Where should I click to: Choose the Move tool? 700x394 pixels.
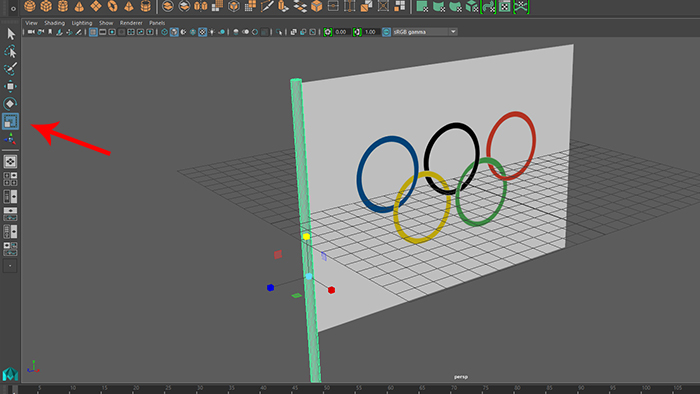tap(10, 86)
